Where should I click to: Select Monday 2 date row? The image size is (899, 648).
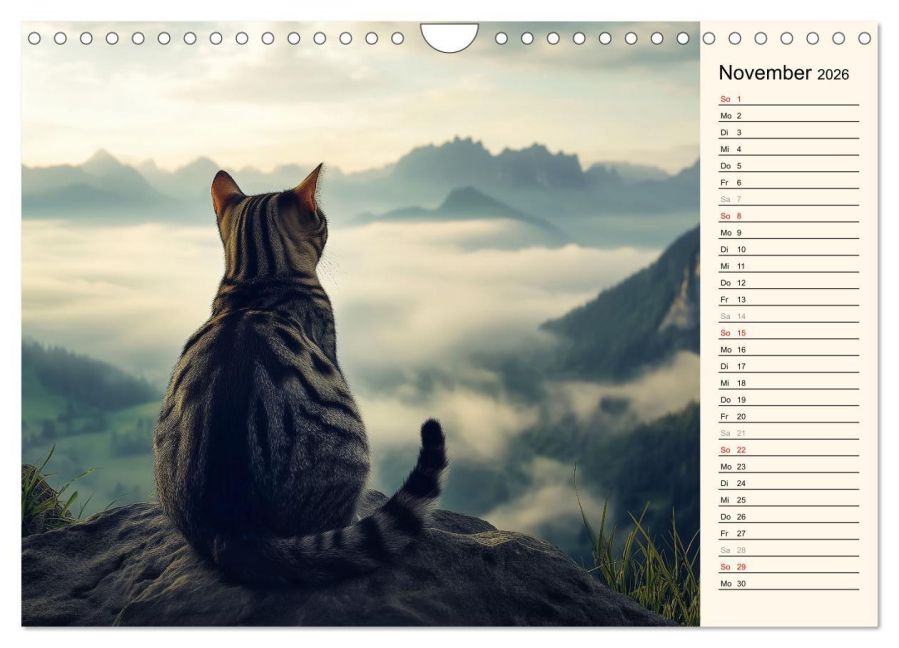(788, 116)
